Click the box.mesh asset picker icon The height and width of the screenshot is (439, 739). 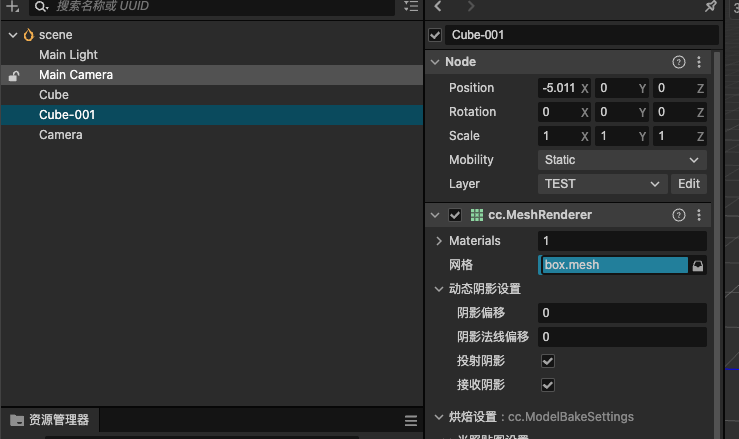click(x=698, y=265)
